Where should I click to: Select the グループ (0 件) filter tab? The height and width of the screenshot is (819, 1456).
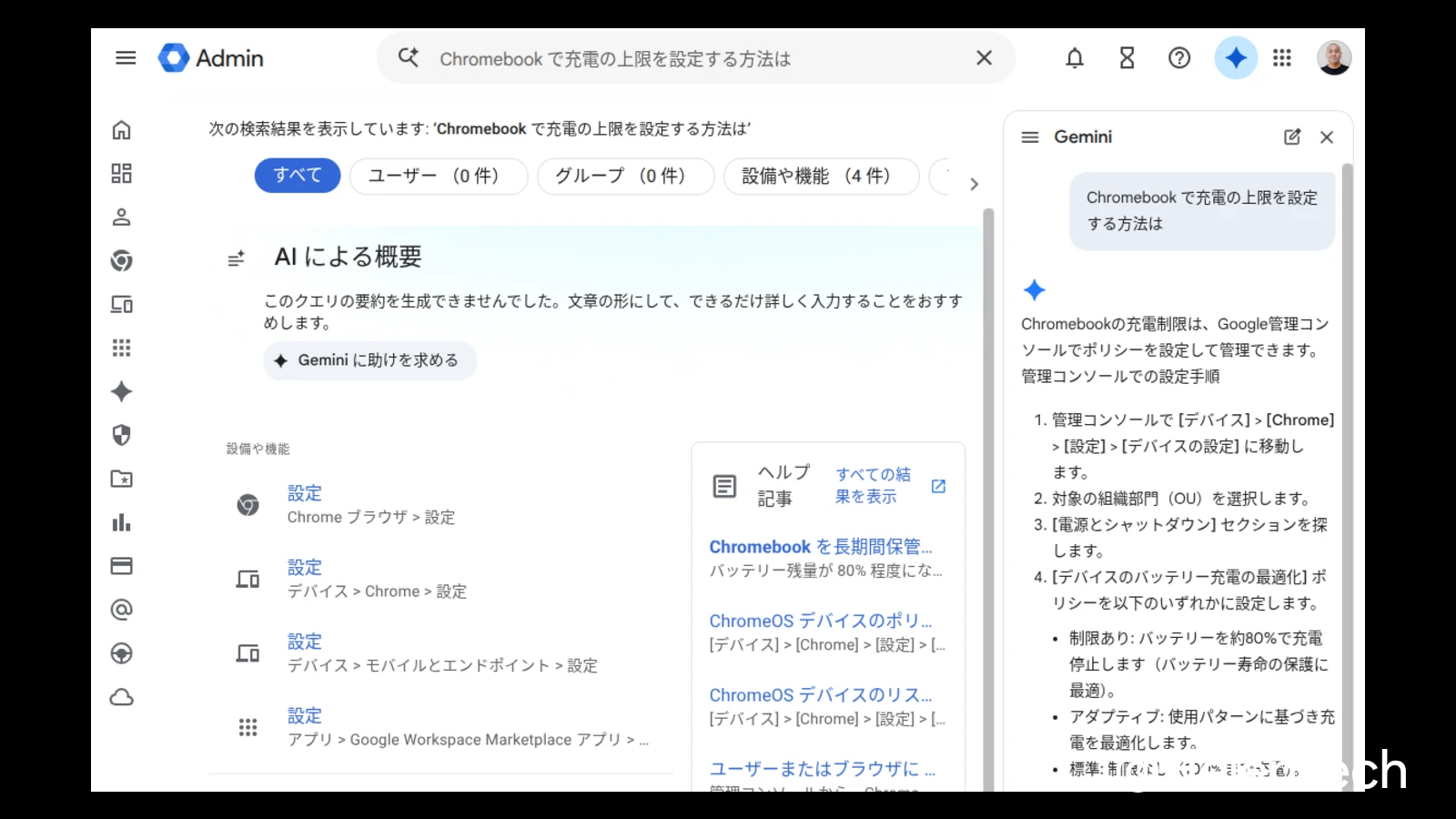pyautogui.click(x=625, y=176)
